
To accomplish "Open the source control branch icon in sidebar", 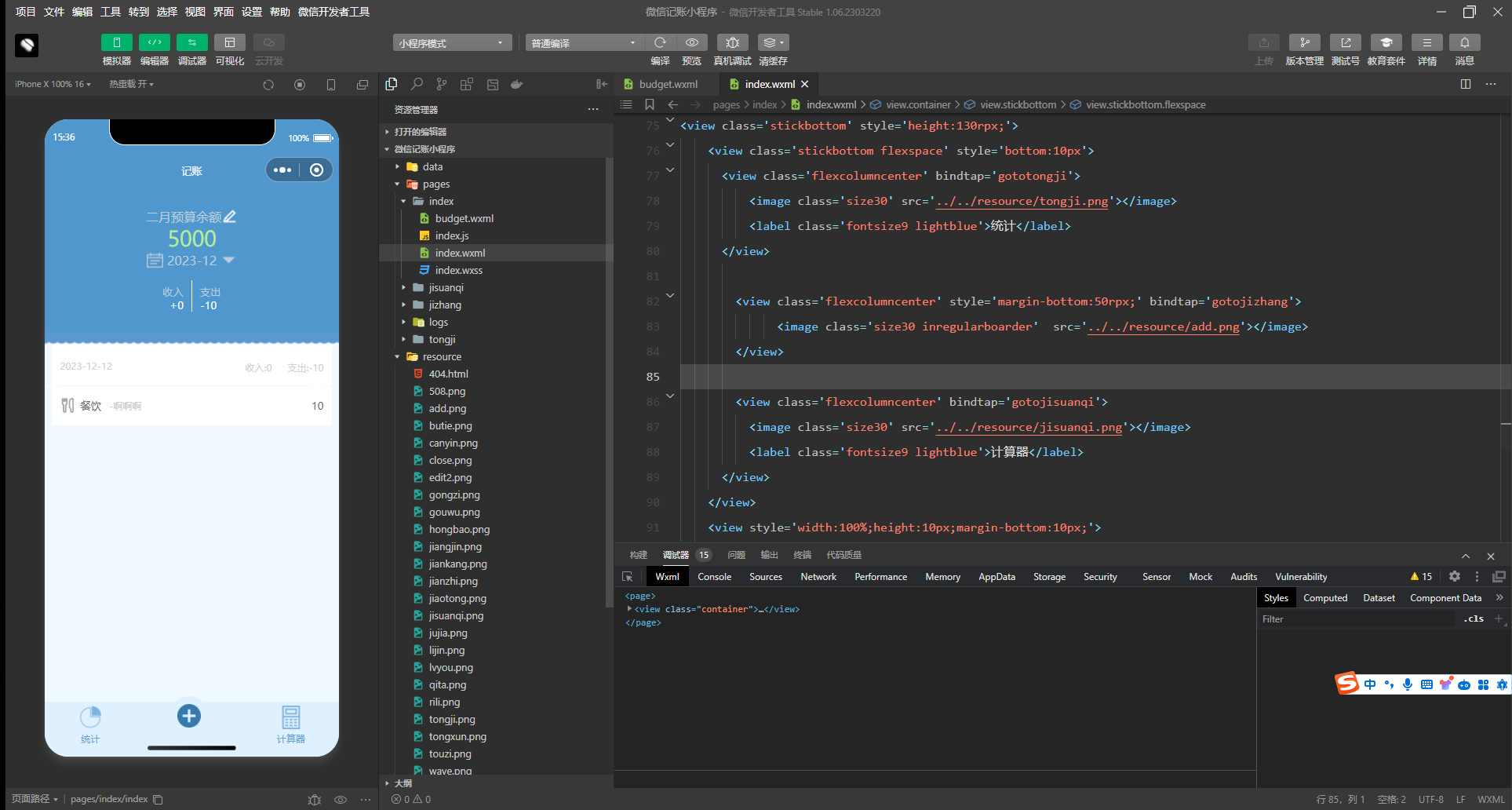I will pyautogui.click(x=442, y=84).
